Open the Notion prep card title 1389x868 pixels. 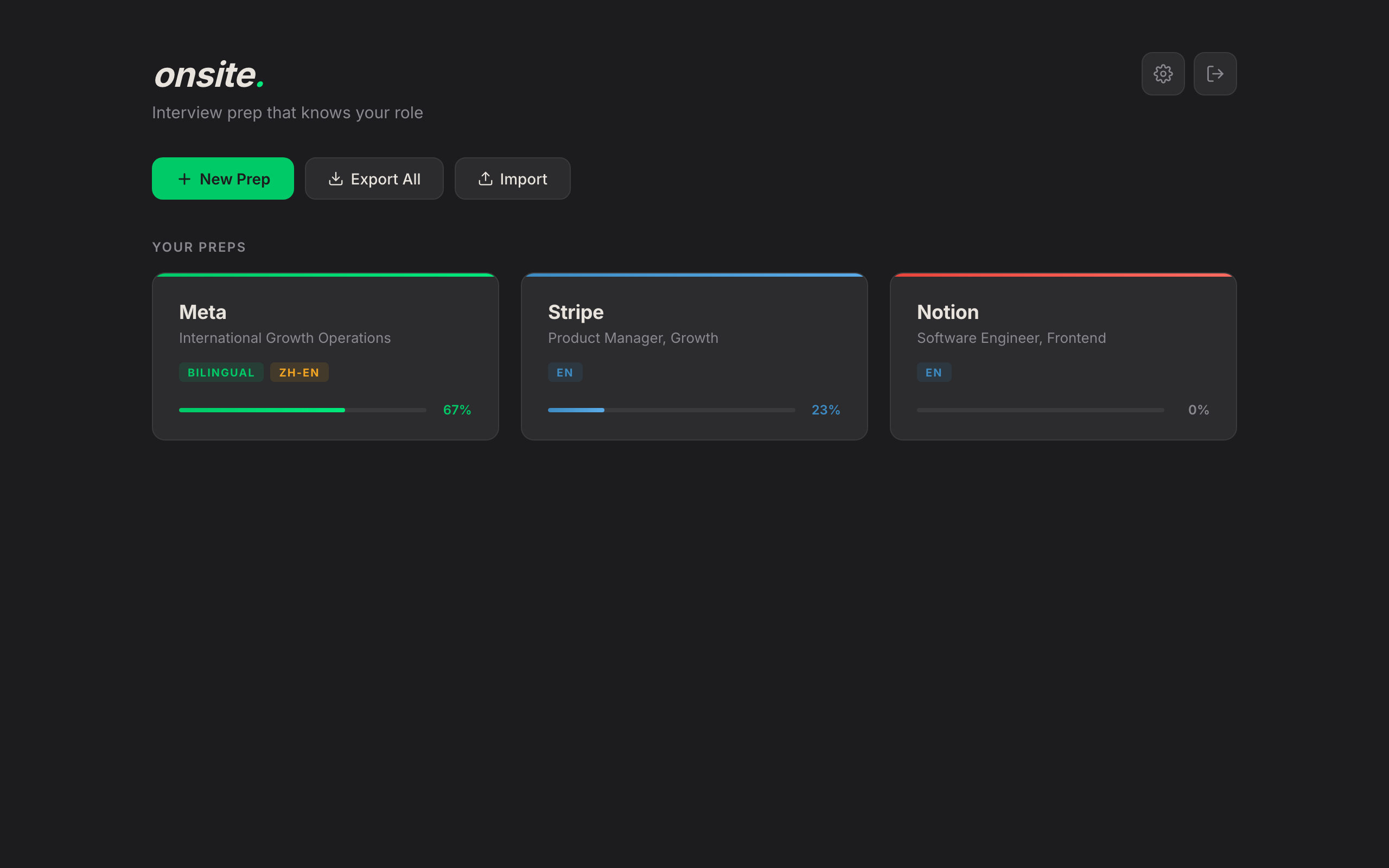point(948,312)
